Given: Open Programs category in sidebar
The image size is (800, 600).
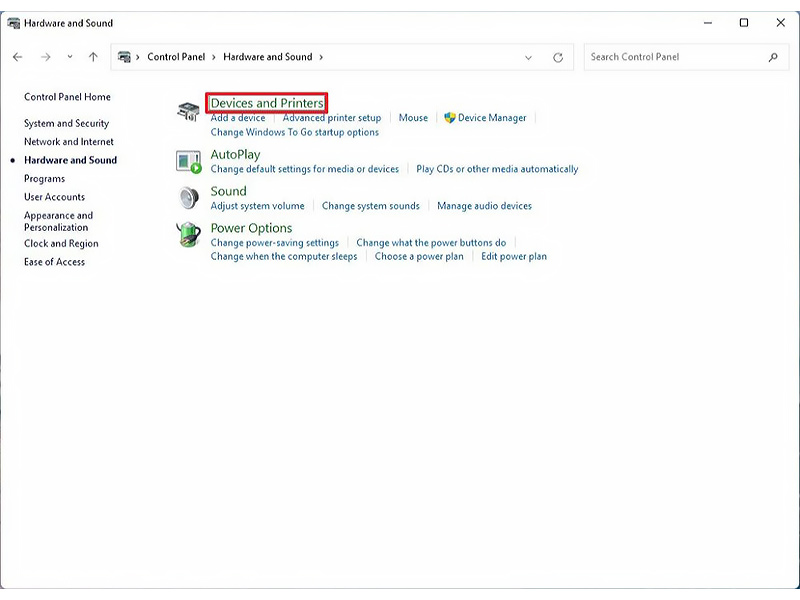Looking at the screenshot, I should click(44, 179).
